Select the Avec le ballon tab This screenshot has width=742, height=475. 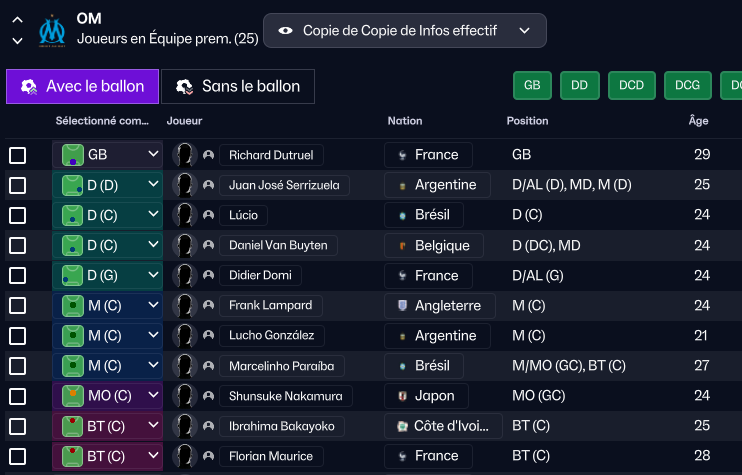click(82, 87)
